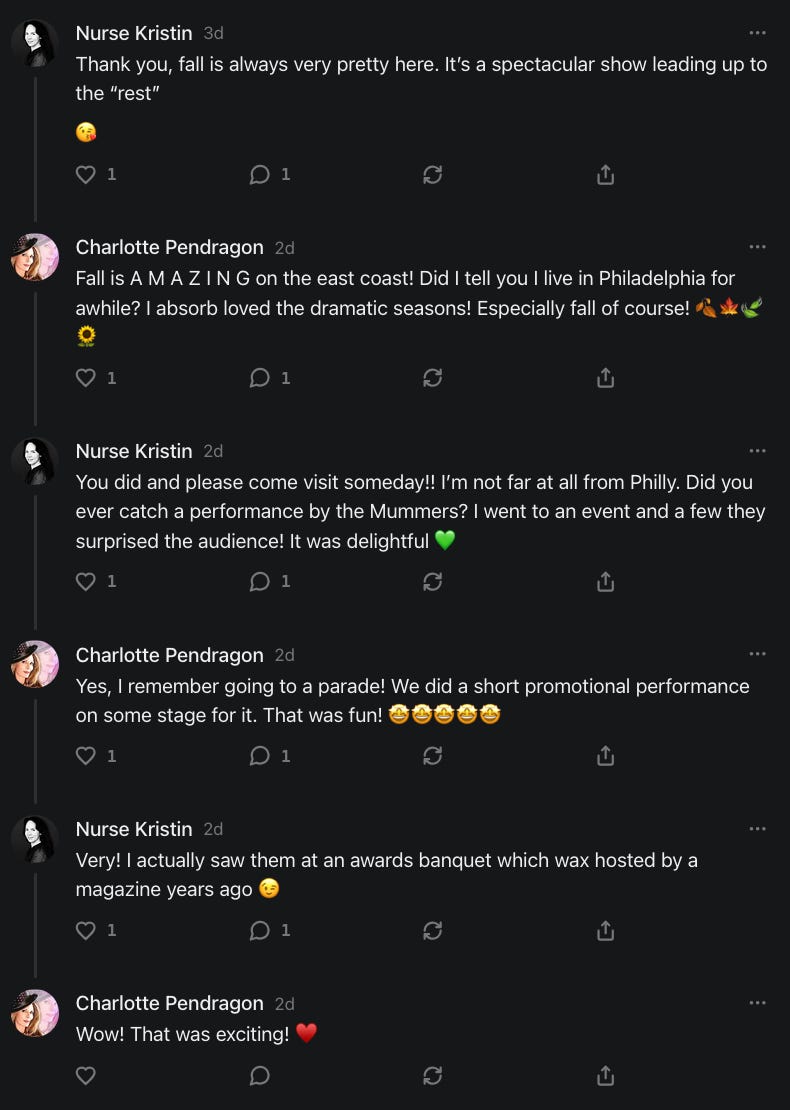Reply to Nurse Kristin's Mummers comment
Image resolution: width=790 pixels, height=1110 pixels.
coord(260,581)
